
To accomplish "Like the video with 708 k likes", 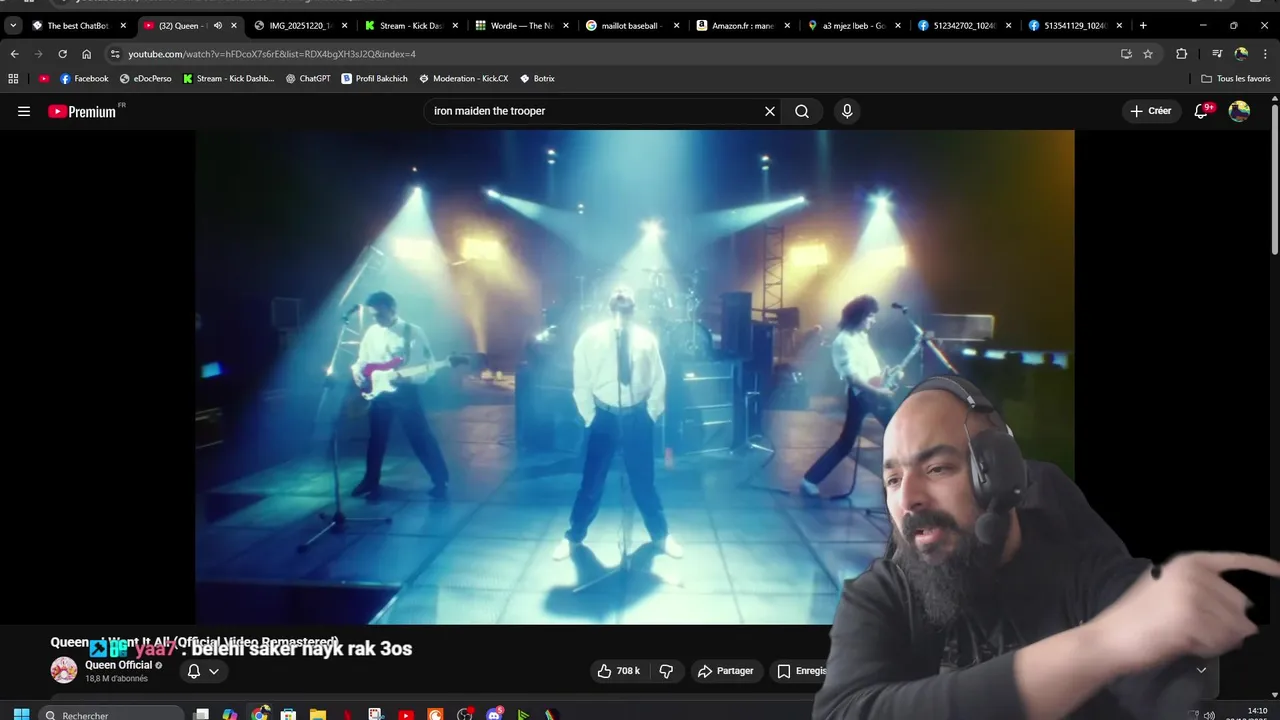I will 618,671.
